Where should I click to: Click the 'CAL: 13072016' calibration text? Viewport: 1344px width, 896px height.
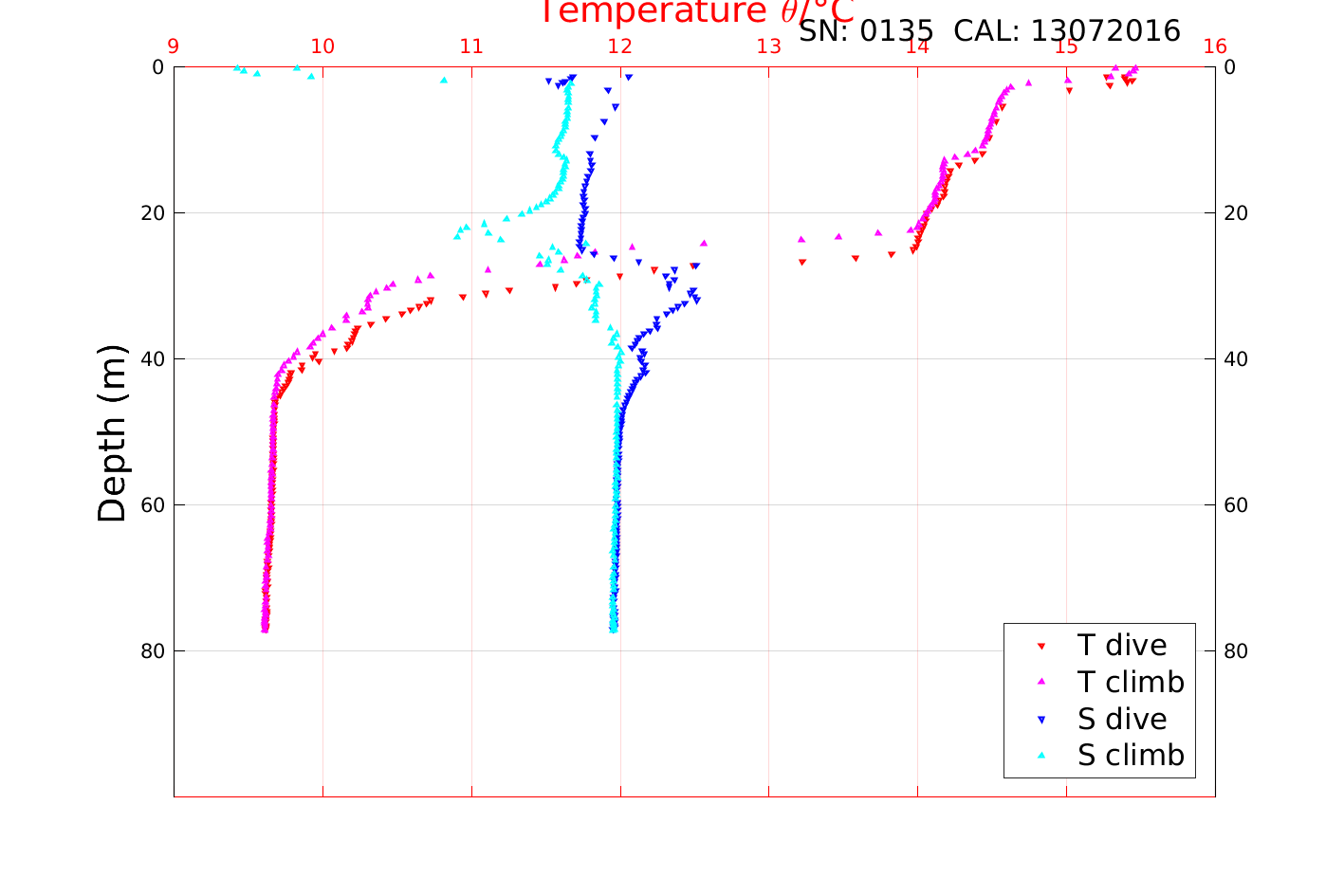coord(1067,31)
